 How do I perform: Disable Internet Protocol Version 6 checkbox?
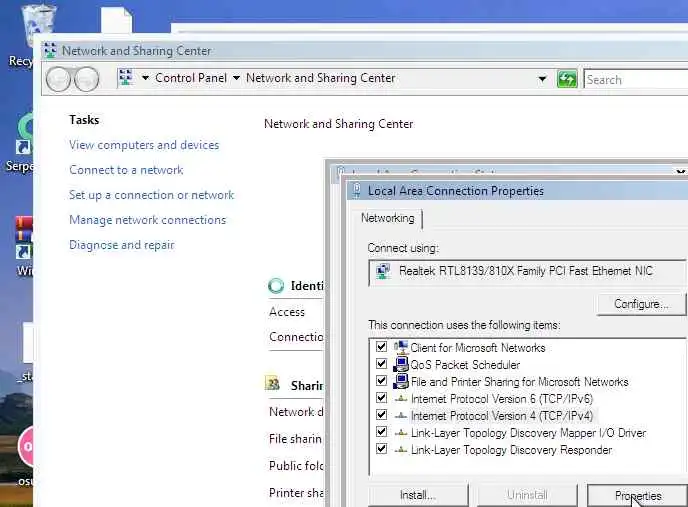[381, 398]
